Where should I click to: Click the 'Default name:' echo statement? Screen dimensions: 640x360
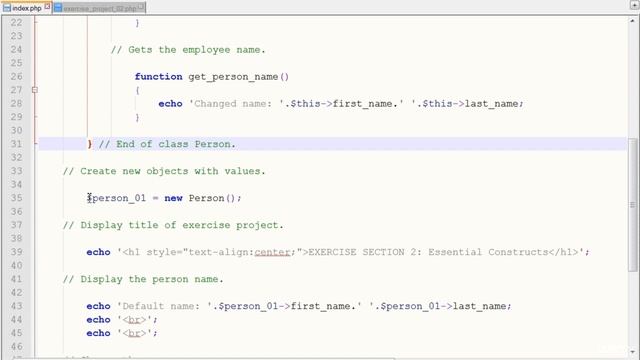click(x=299, y=306)
